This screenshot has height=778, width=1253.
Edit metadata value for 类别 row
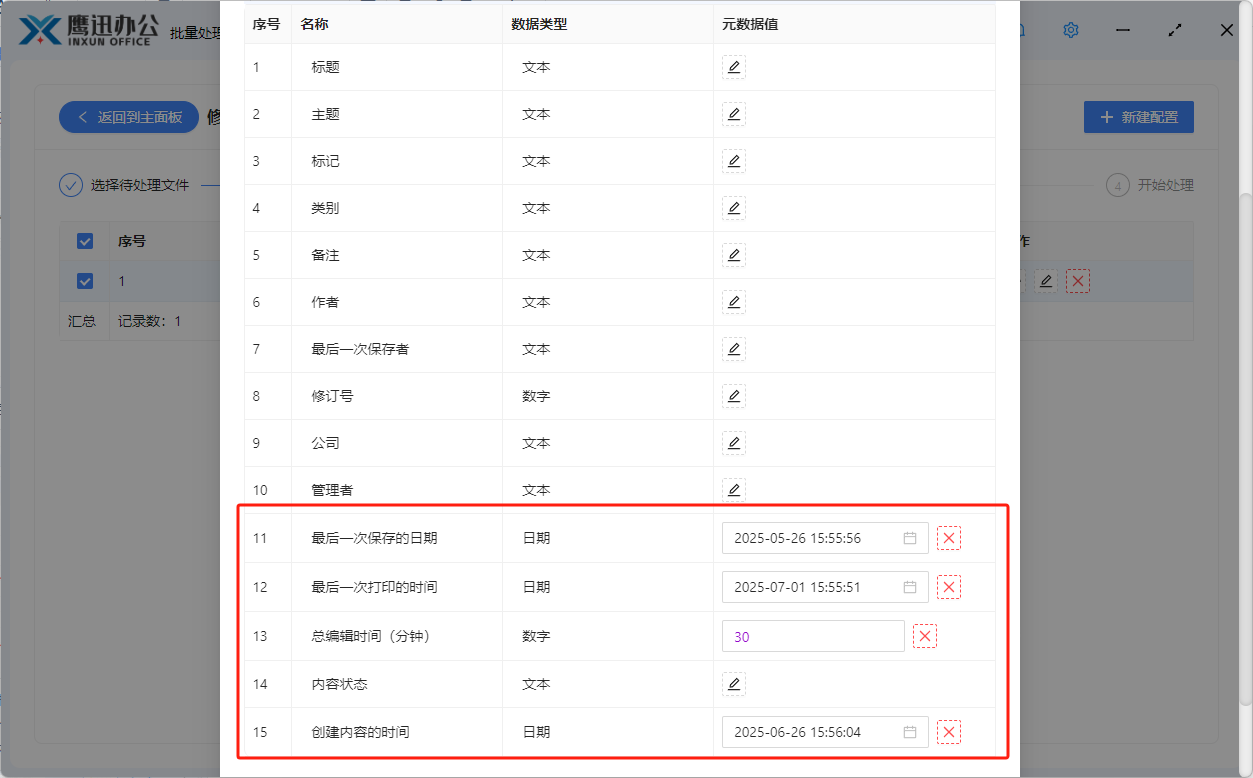pyautogui.click(x=734, y=208)
